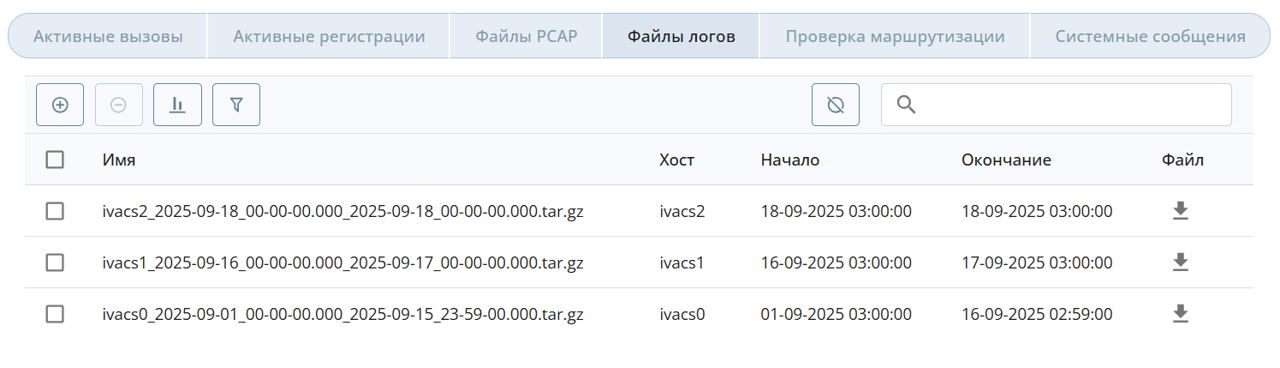The image size is (1280, 368).
Task: Open the bar chart statistics icon
Action: pos(178,105)
